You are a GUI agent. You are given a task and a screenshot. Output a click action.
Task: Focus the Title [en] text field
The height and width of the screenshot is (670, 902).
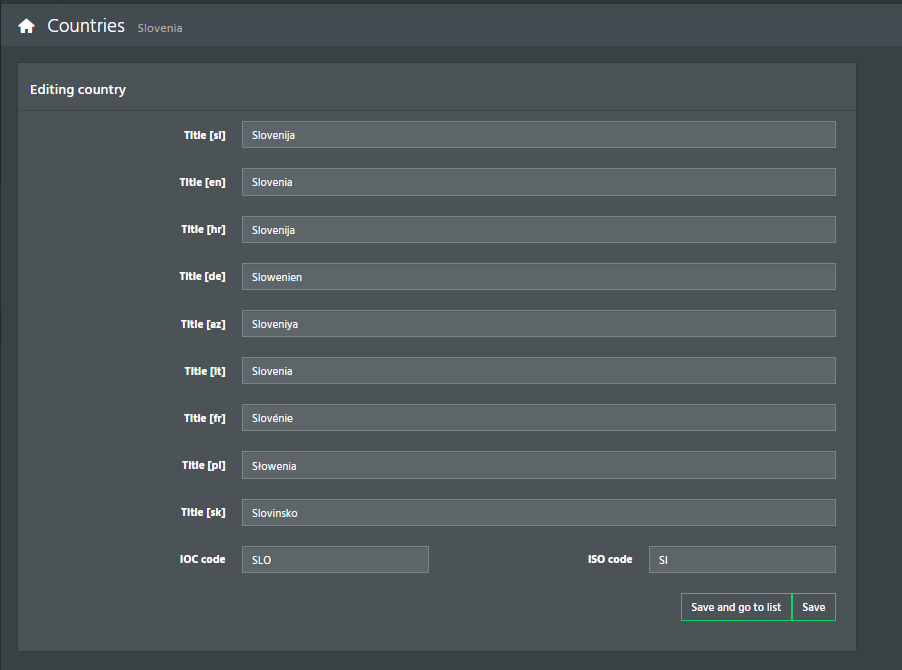click(x=538, y=182)
